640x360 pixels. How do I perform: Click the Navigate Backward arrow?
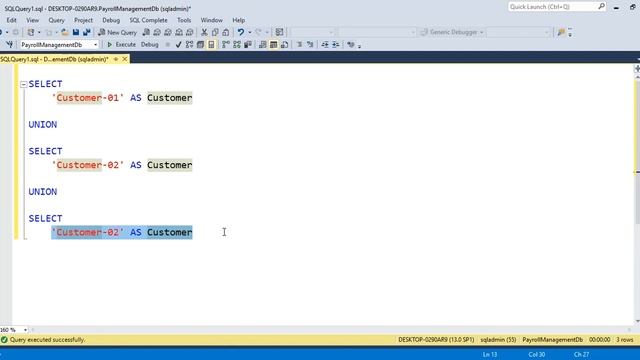pyautogui.click(x=2, y=32)
